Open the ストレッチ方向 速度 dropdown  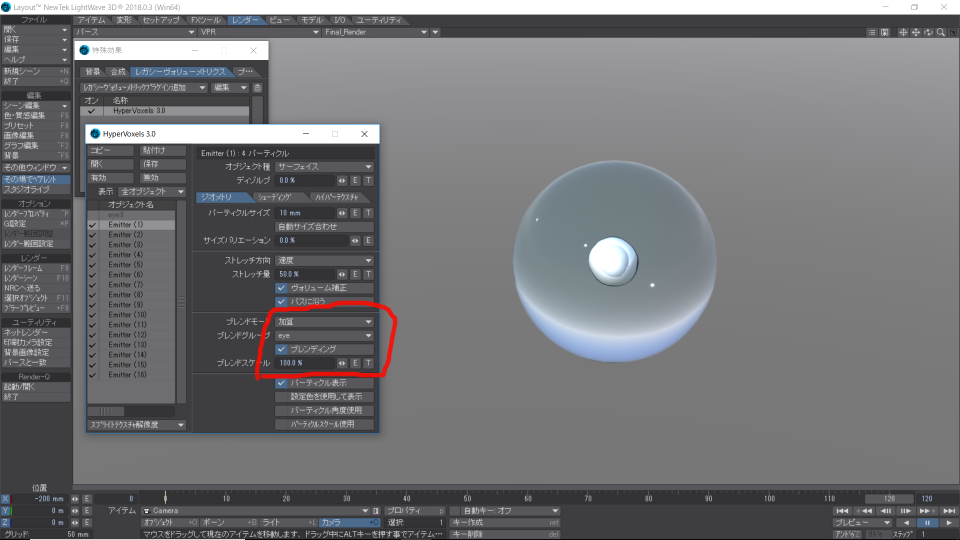(324, 260)
